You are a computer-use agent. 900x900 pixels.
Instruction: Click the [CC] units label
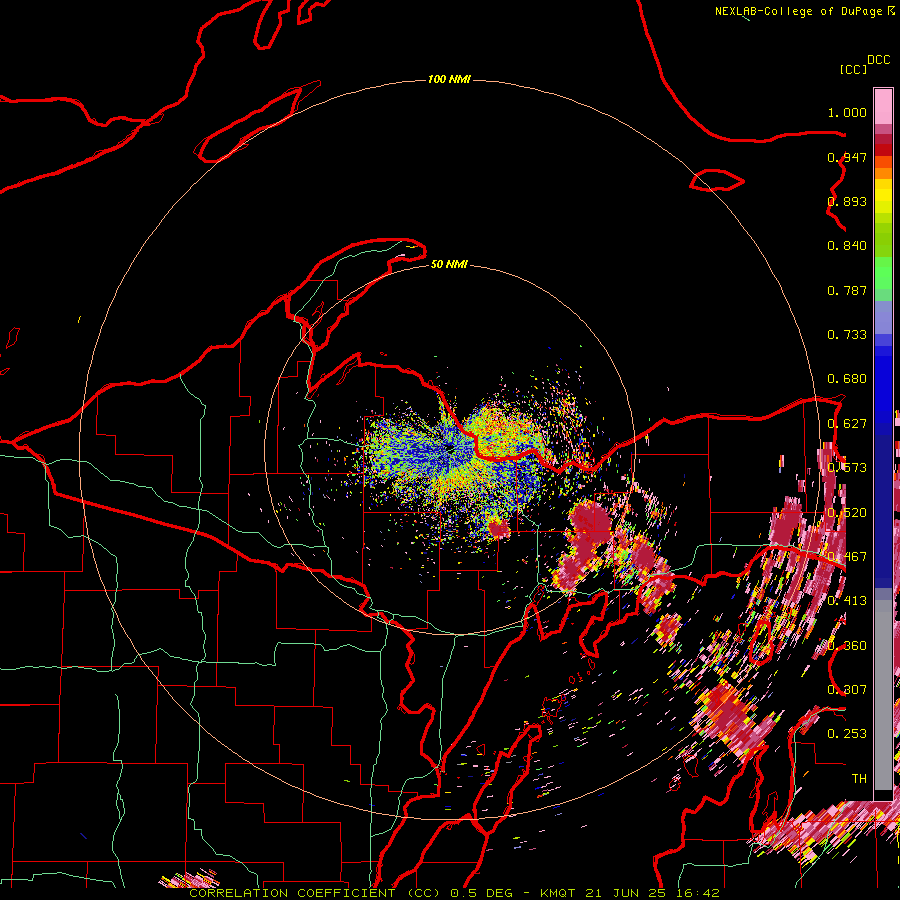click(853, 69)
